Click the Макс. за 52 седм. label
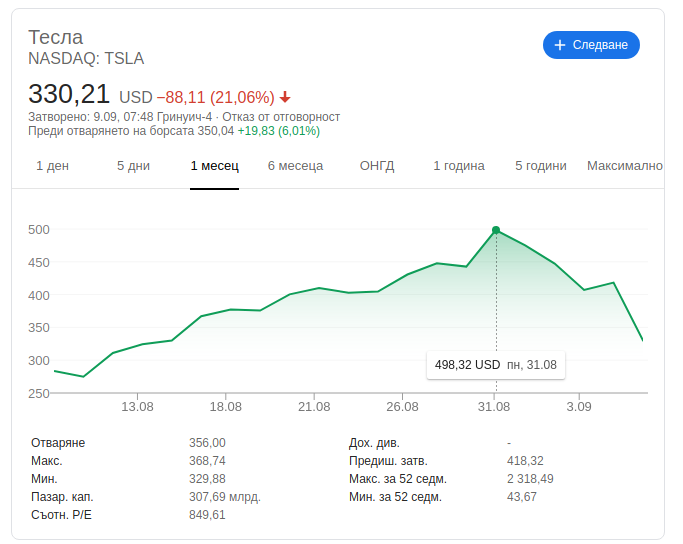683x544 pixels. tap(398, 479)
